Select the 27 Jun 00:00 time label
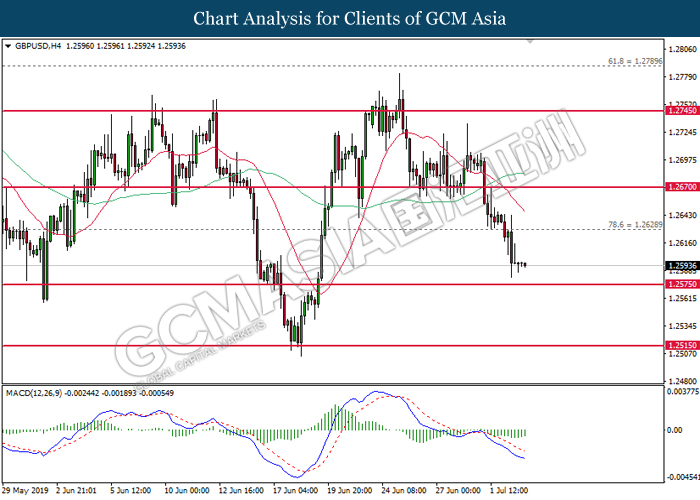This screenshot has height=500, width=700. pos(458,490)
